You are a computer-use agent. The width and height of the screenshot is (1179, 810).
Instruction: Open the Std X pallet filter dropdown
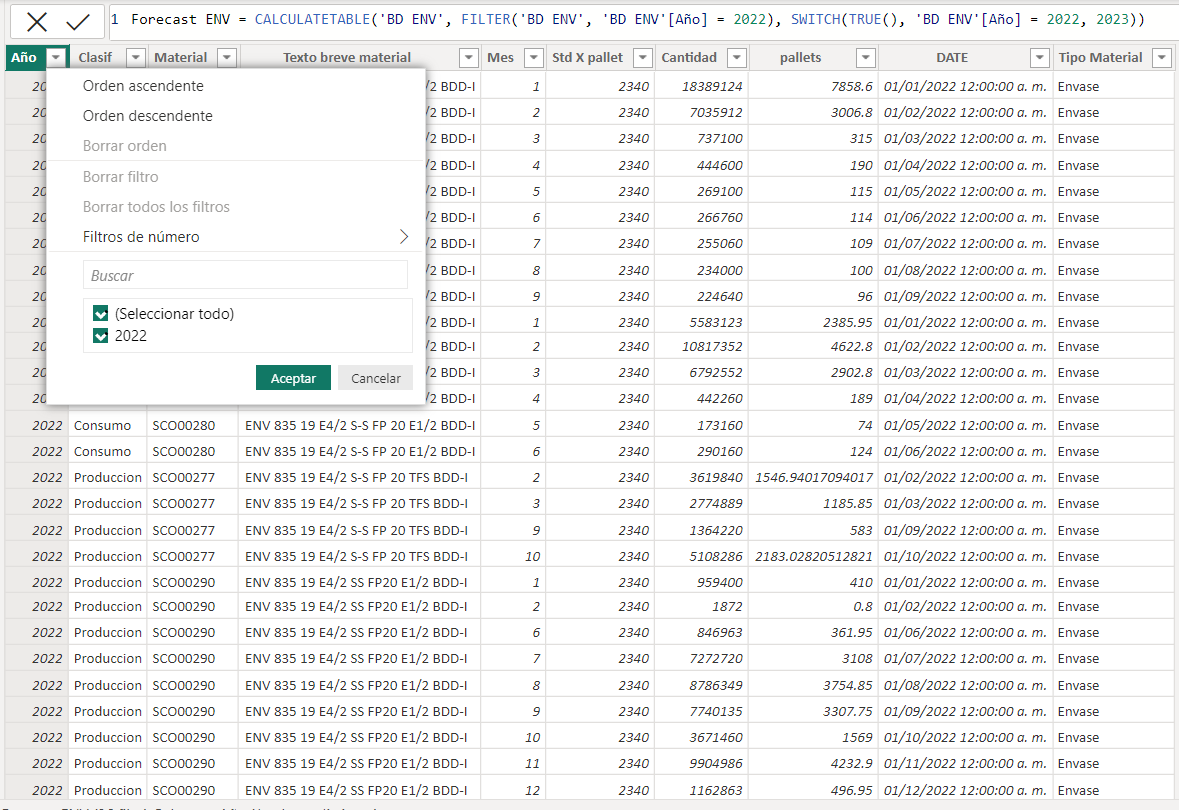coord(643,57)
